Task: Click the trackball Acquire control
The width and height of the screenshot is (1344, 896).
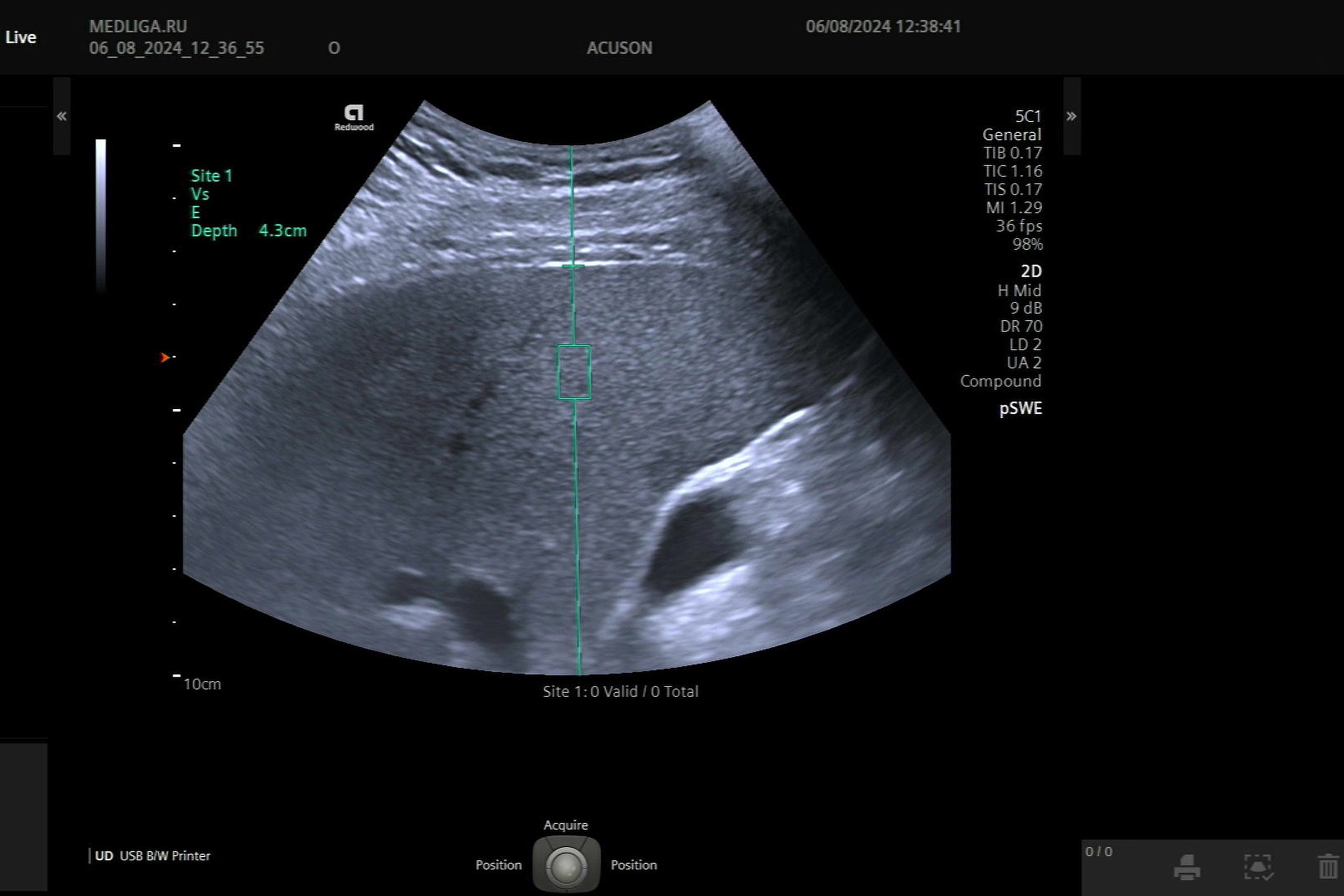Action: [566, 865]
